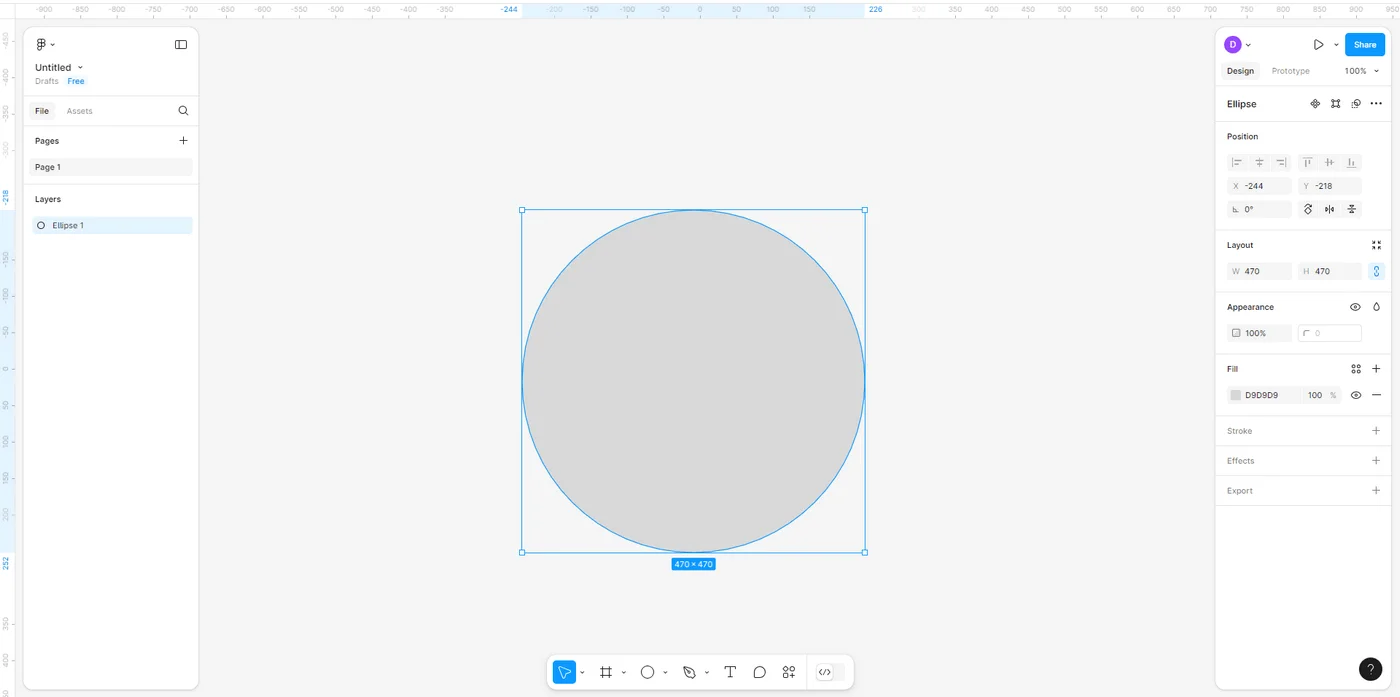Select the Move tool in the bottom toolbar
1400x697 pixels.
tap(564, 672)
